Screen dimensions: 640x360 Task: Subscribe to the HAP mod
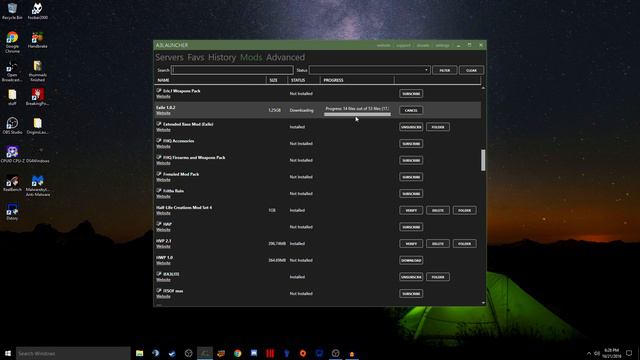[x=411, y=227]
